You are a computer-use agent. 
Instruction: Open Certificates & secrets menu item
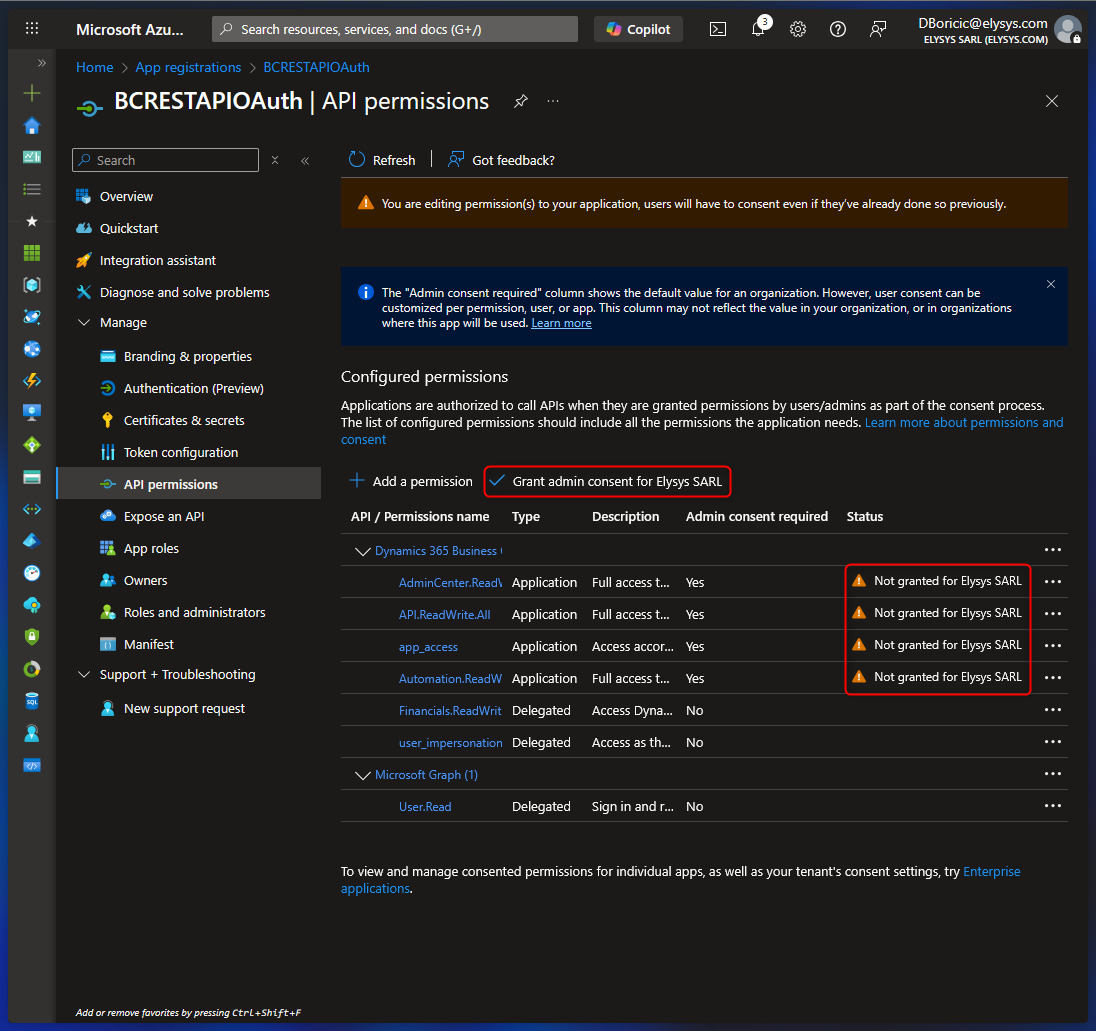click(x=184, y=420)
